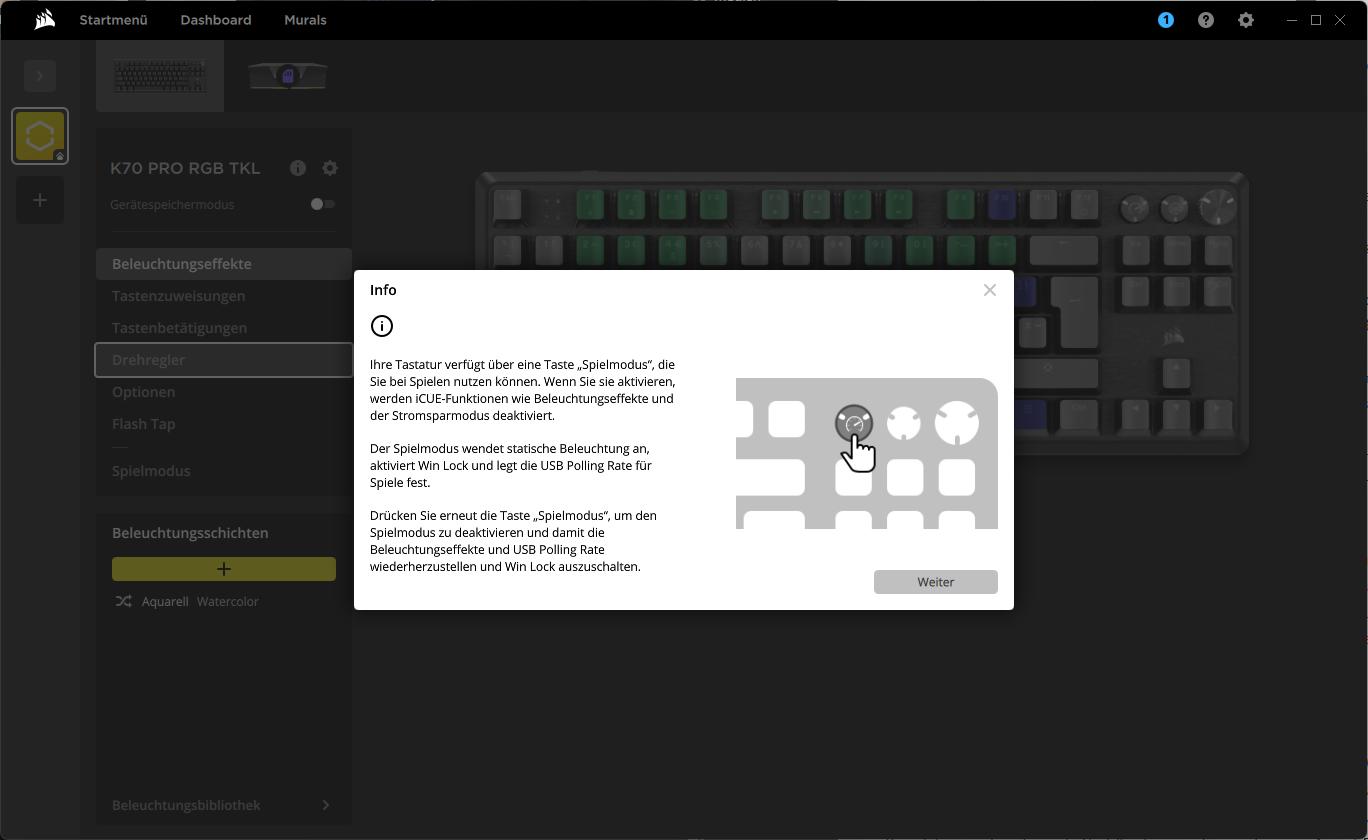Select the K70 keyboard device thumbnail

pos(160,76)
